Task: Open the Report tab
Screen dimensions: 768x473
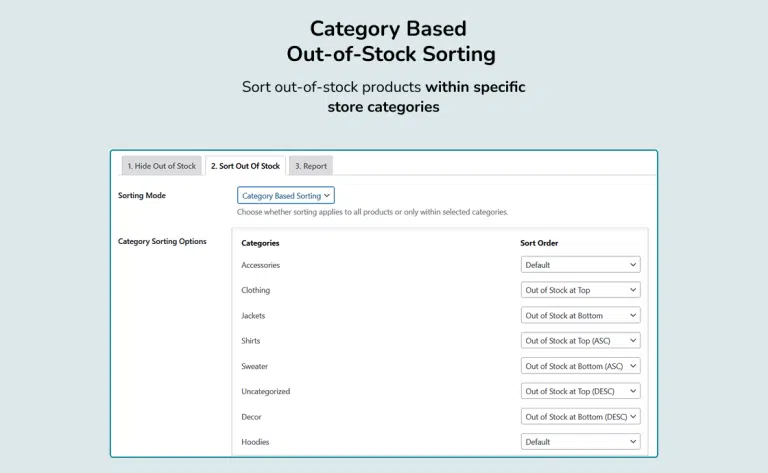Action: tap(310, 166)
